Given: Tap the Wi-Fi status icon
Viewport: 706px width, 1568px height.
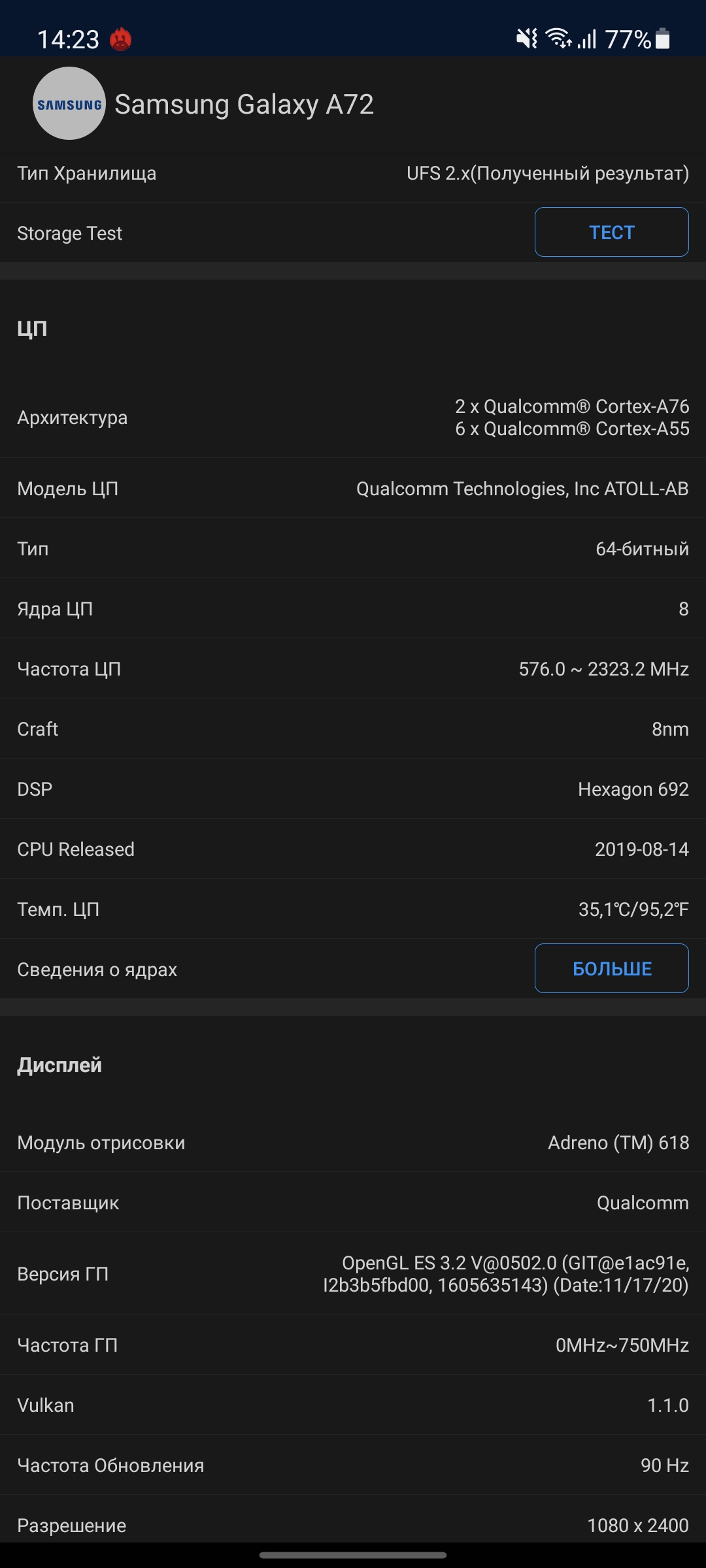Looking at the screenshot, I should coord(559,39).
